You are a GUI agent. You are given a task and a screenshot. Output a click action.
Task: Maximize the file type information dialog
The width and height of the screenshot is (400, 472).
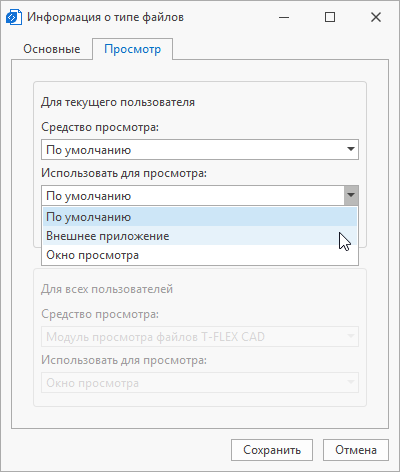point(330,17)
